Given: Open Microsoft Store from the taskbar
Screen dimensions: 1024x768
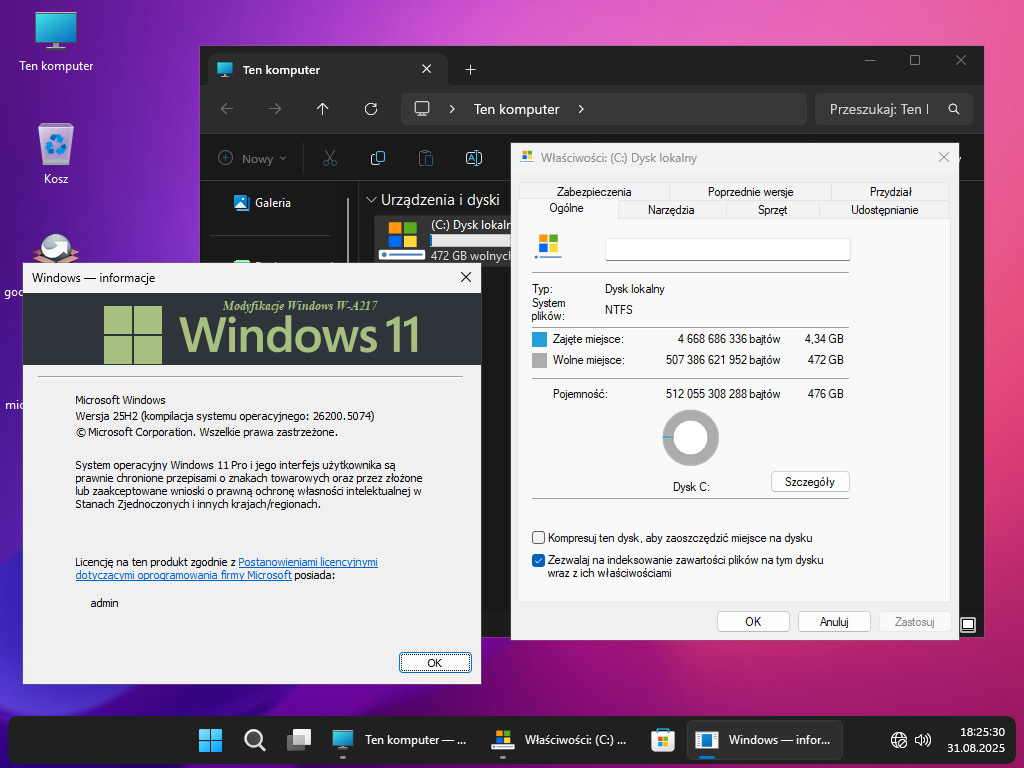Looking at the screenshot, I should [661, 740].
